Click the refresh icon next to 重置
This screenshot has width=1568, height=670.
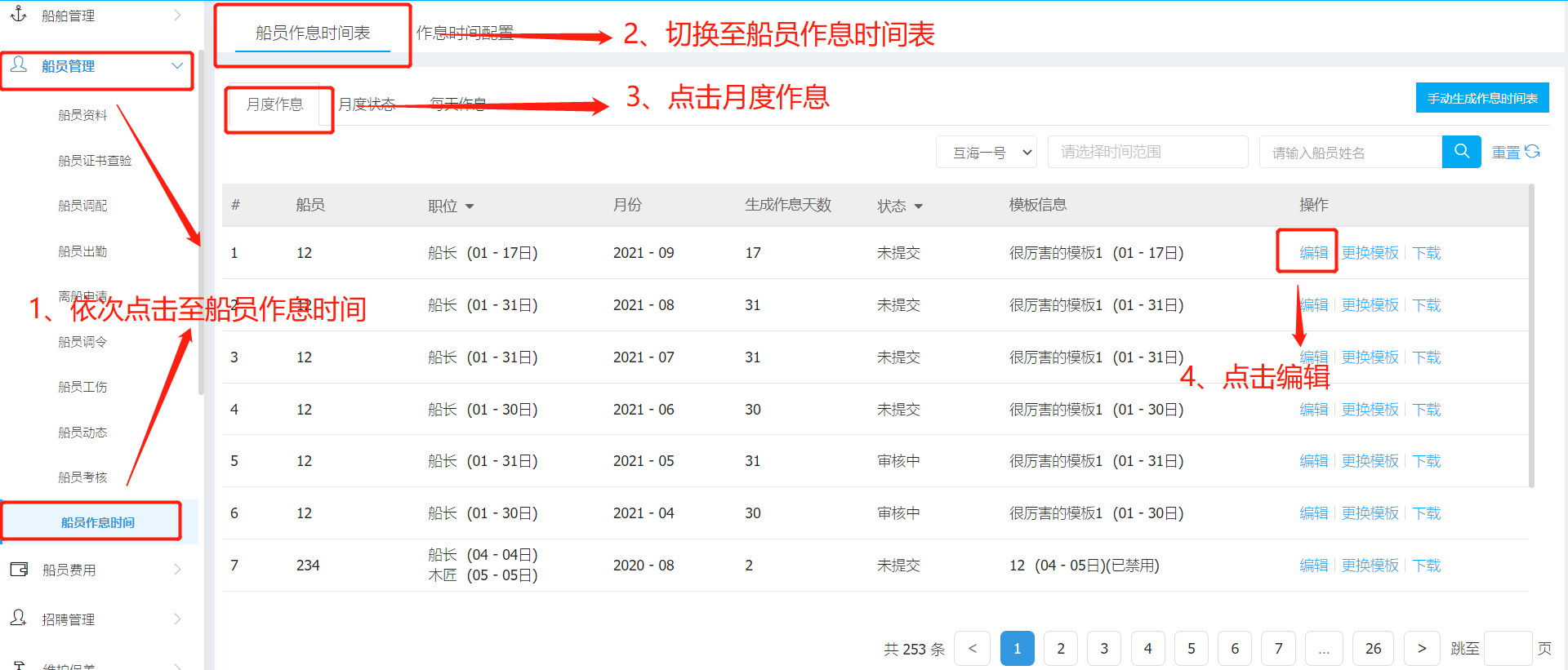(x=1532, y=151)
